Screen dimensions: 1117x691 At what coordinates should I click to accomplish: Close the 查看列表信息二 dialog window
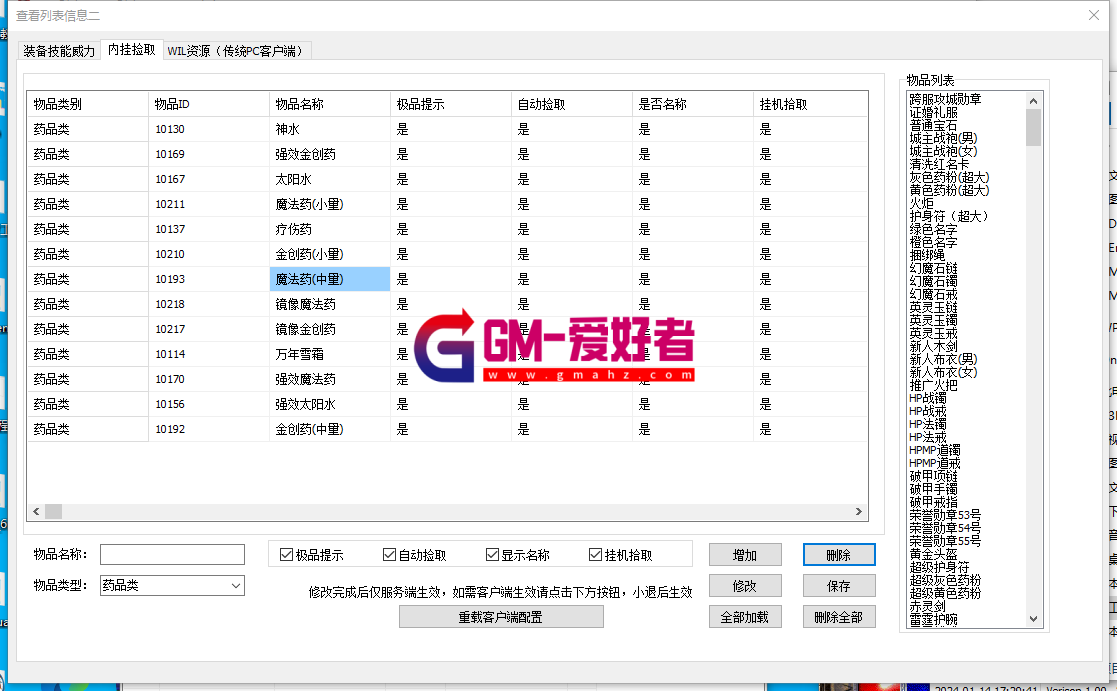coord(1093,15)
